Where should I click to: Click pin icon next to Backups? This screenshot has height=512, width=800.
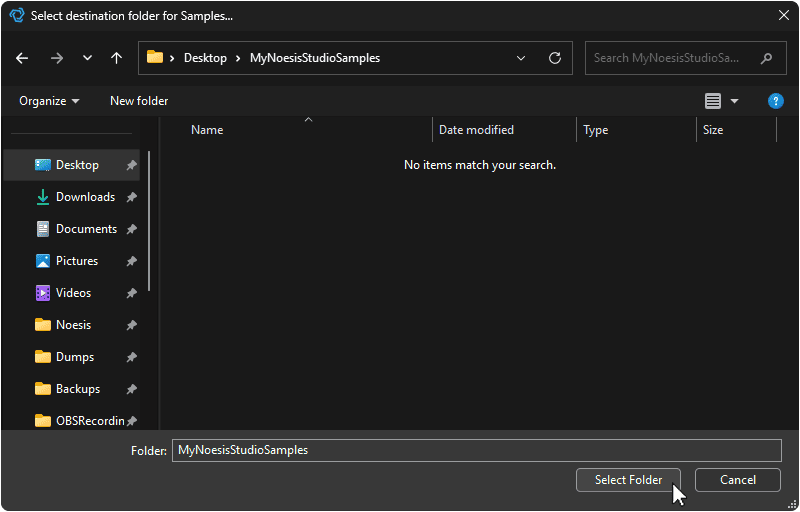(132, 389)
